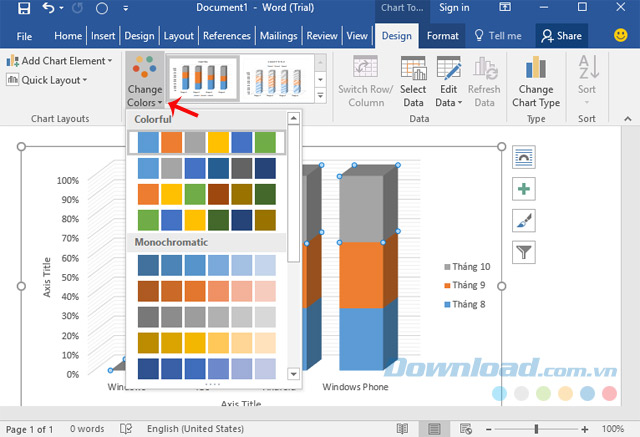Collapse the ribbon with the chevron

628,119
